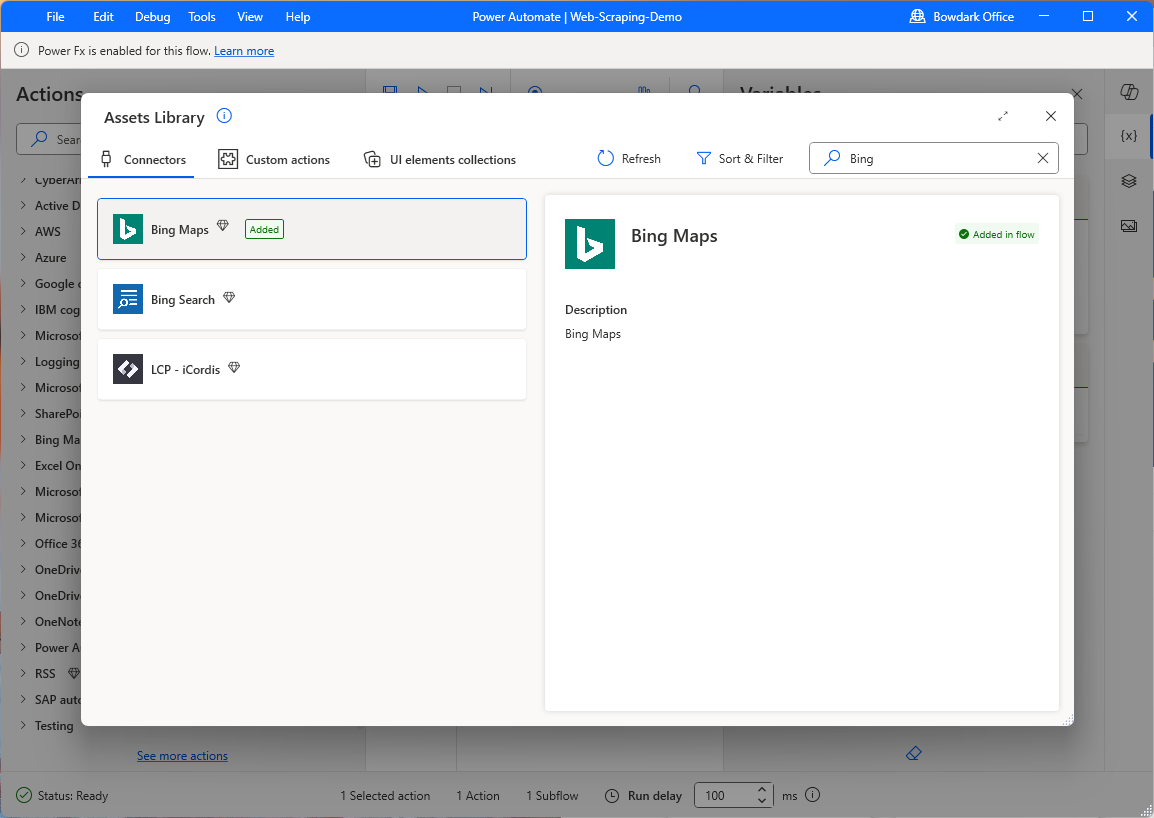1154x818 pixels.
Task: Click the Run flow play icon
Action: click(x=422, y=91)
